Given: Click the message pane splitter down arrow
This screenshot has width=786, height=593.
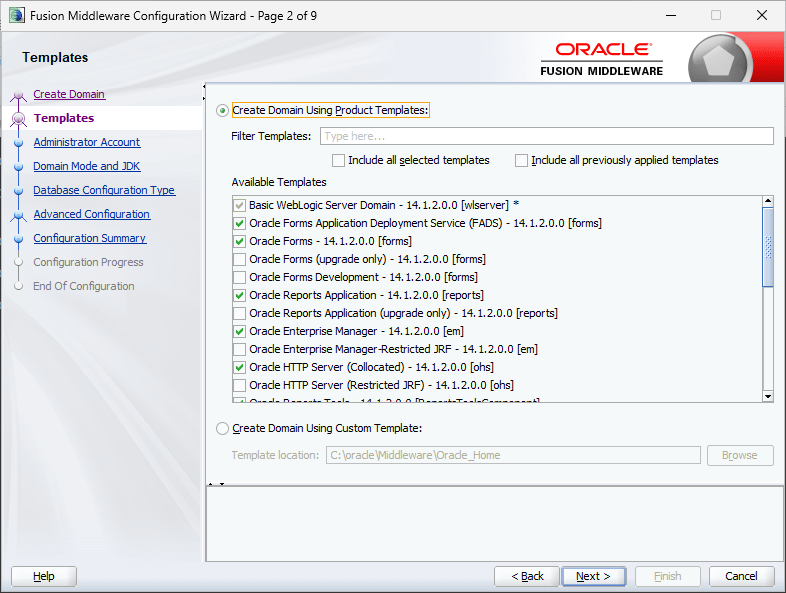Looking at the screenshot, I should pyautogui.click(x=222, y=484).
